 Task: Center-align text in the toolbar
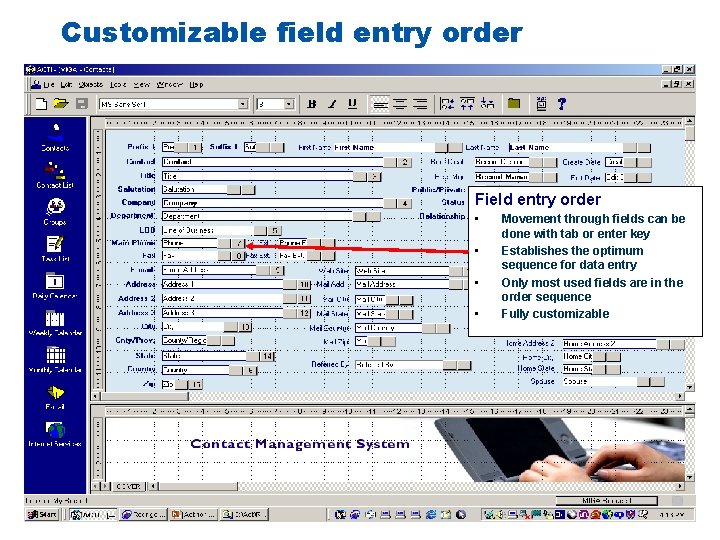tap(400, 104)
